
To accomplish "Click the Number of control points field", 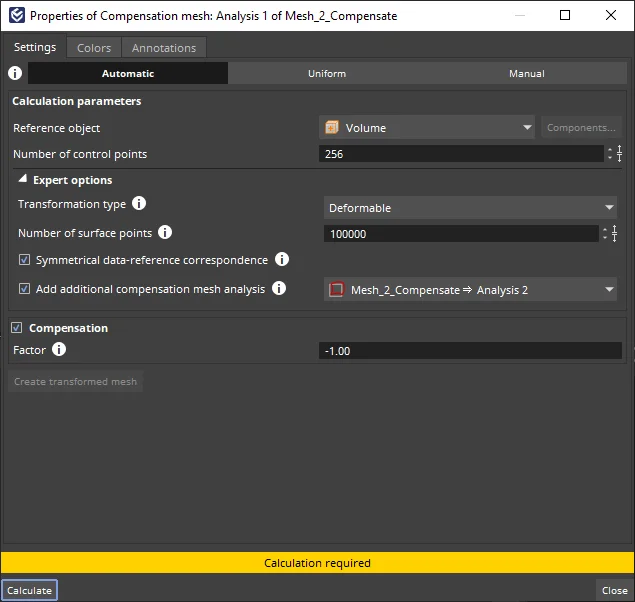I will click(461, 154).
